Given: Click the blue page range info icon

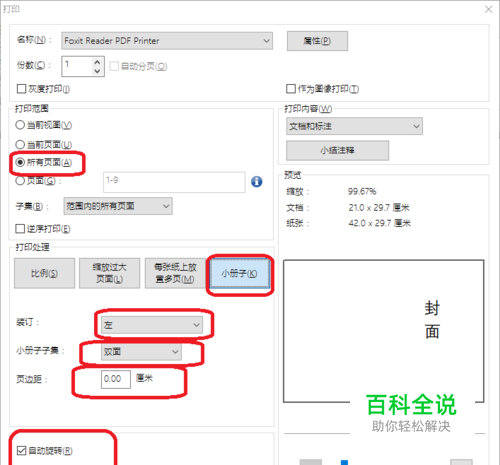Looking at the screenshot, I should click(x=256, y=182).
